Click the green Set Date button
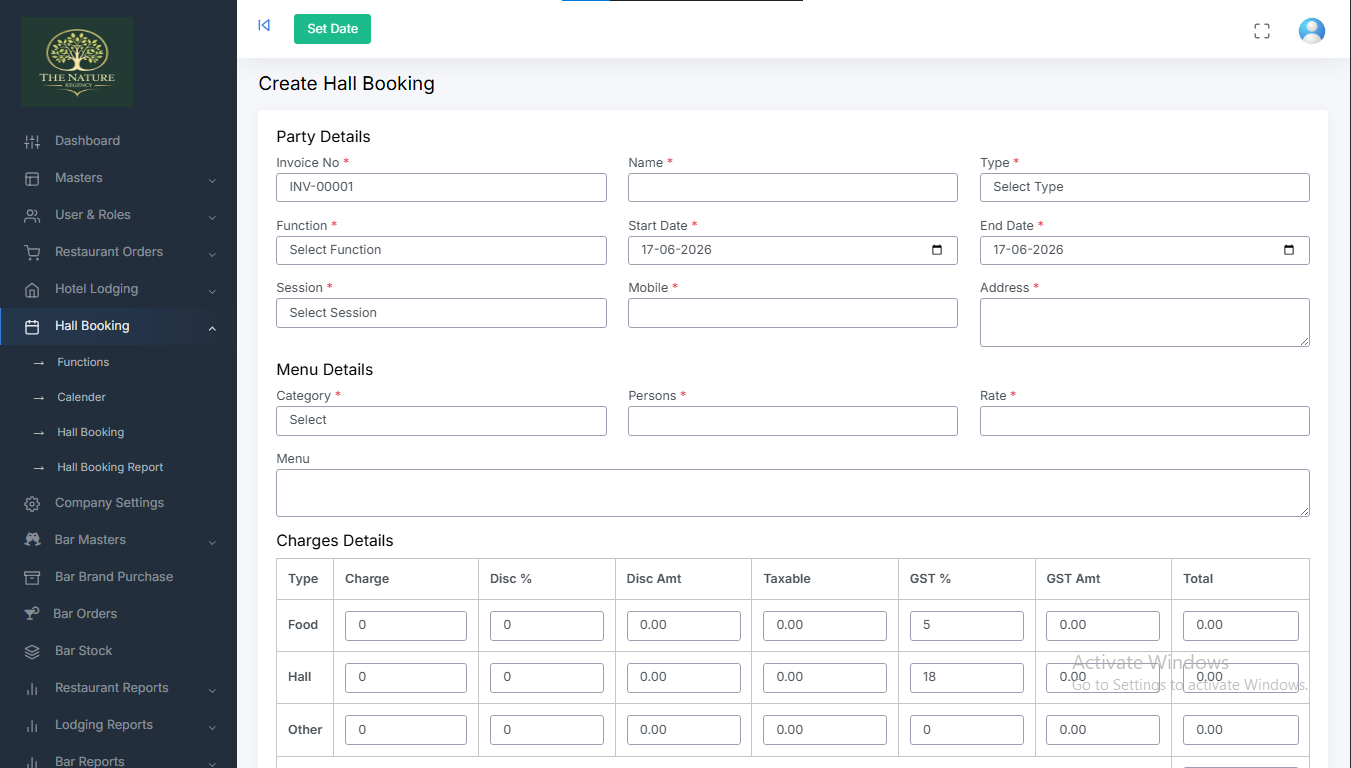Image resolution: width=1351 pixels, height=768 pixels. point(332,29)
